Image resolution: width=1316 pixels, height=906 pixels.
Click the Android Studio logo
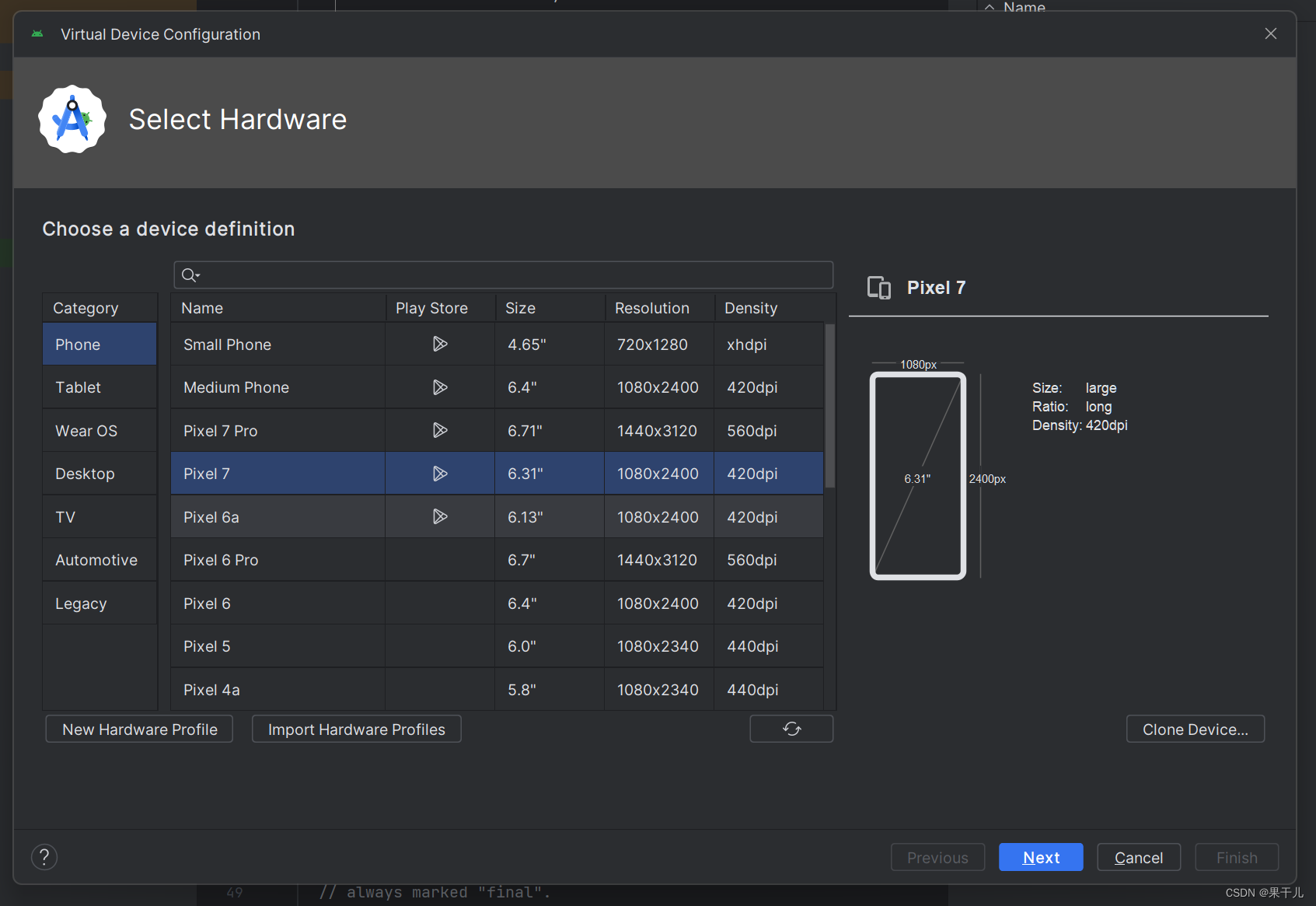(72, 119)
